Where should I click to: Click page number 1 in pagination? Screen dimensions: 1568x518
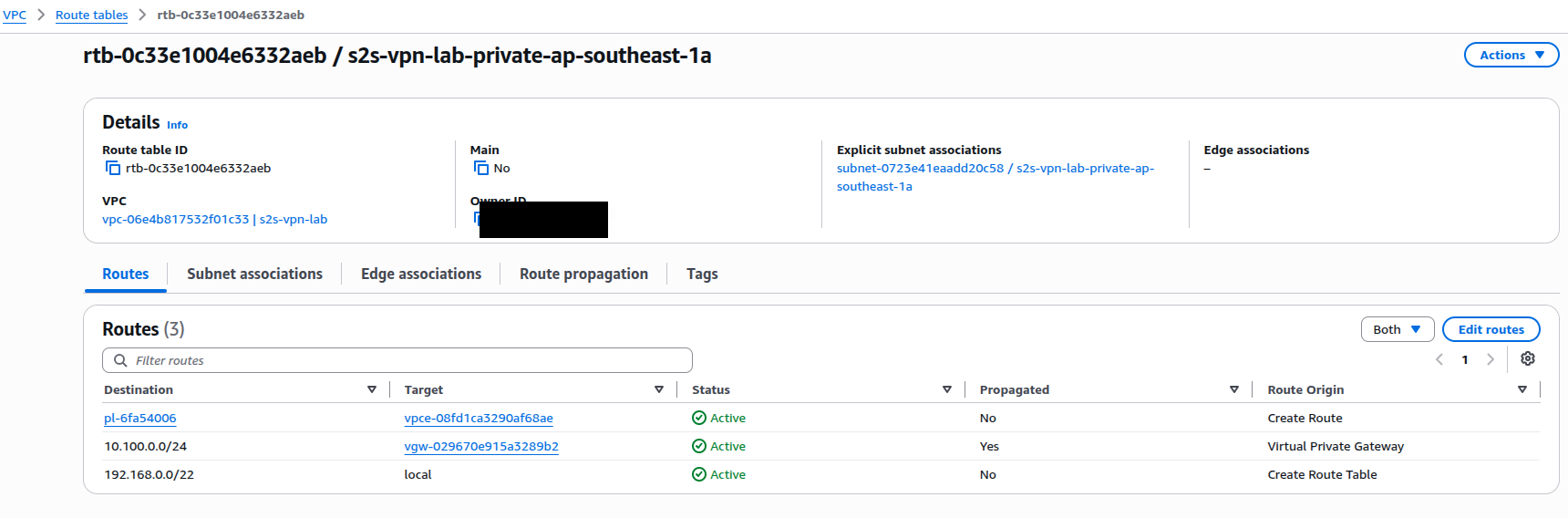tap(1465, 359)
